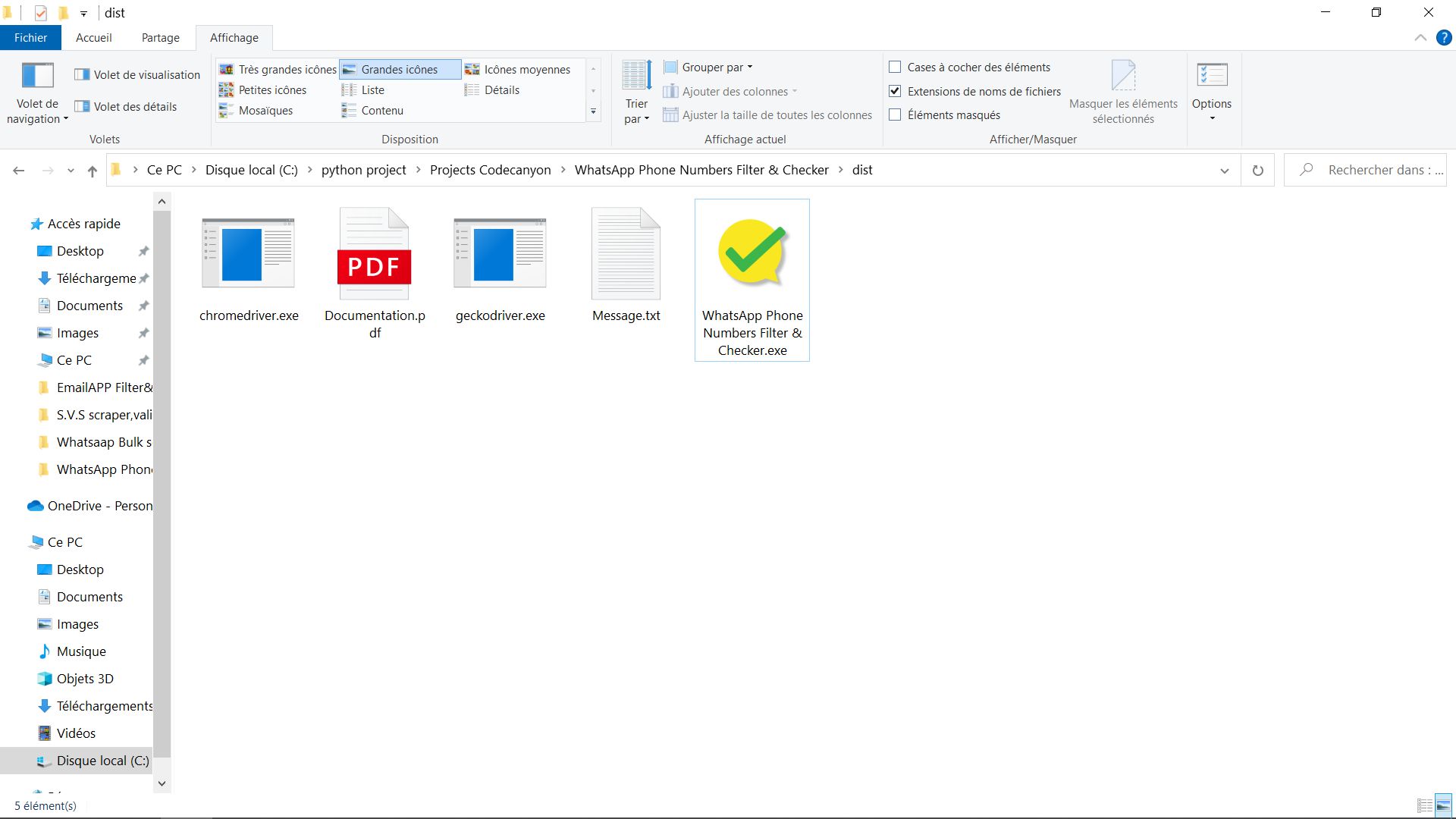
Task: Open the Fichier menu
Action: tap(30, 38)
